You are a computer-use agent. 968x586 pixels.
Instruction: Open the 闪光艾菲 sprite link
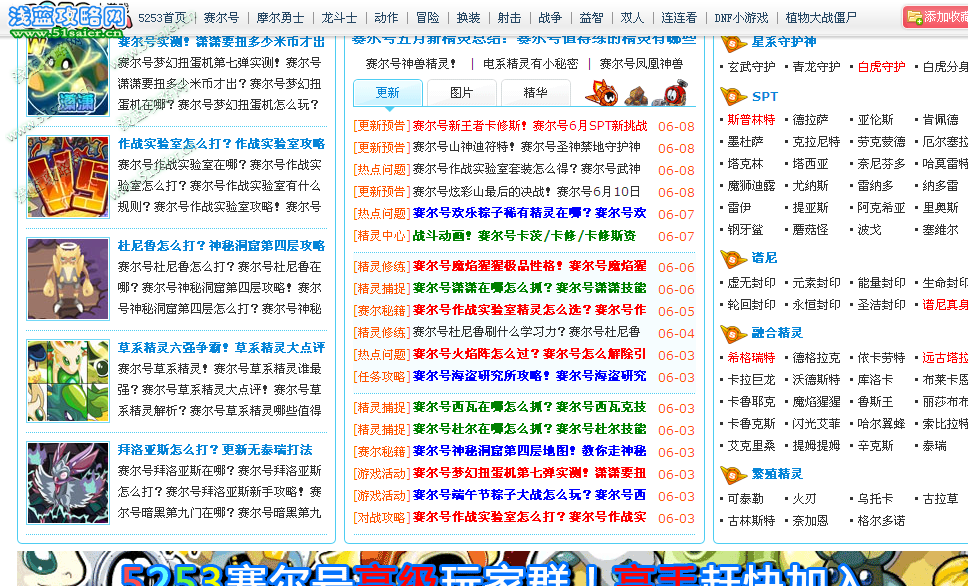pyautogui.click(x=816, y=424)
